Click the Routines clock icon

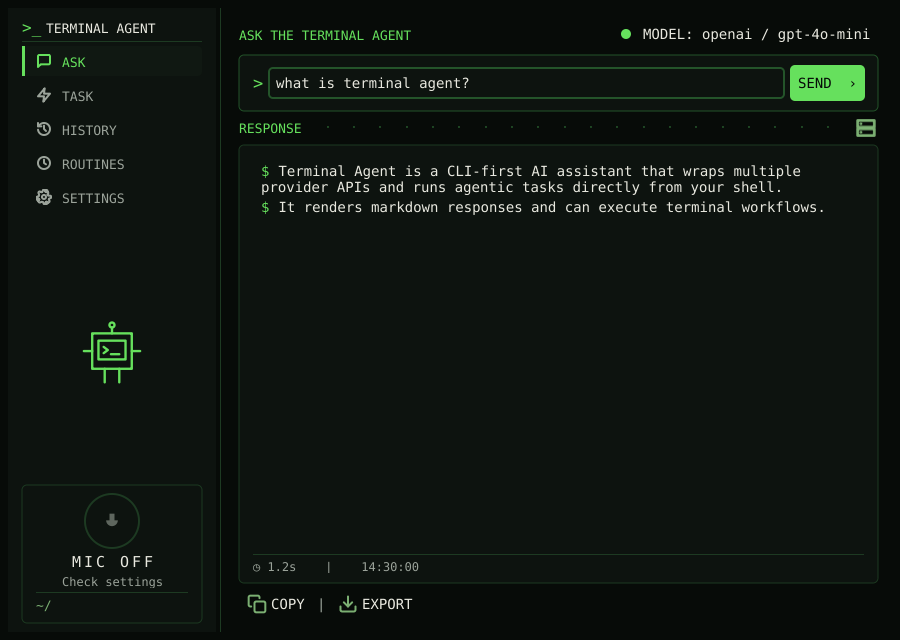coord(44,164)
